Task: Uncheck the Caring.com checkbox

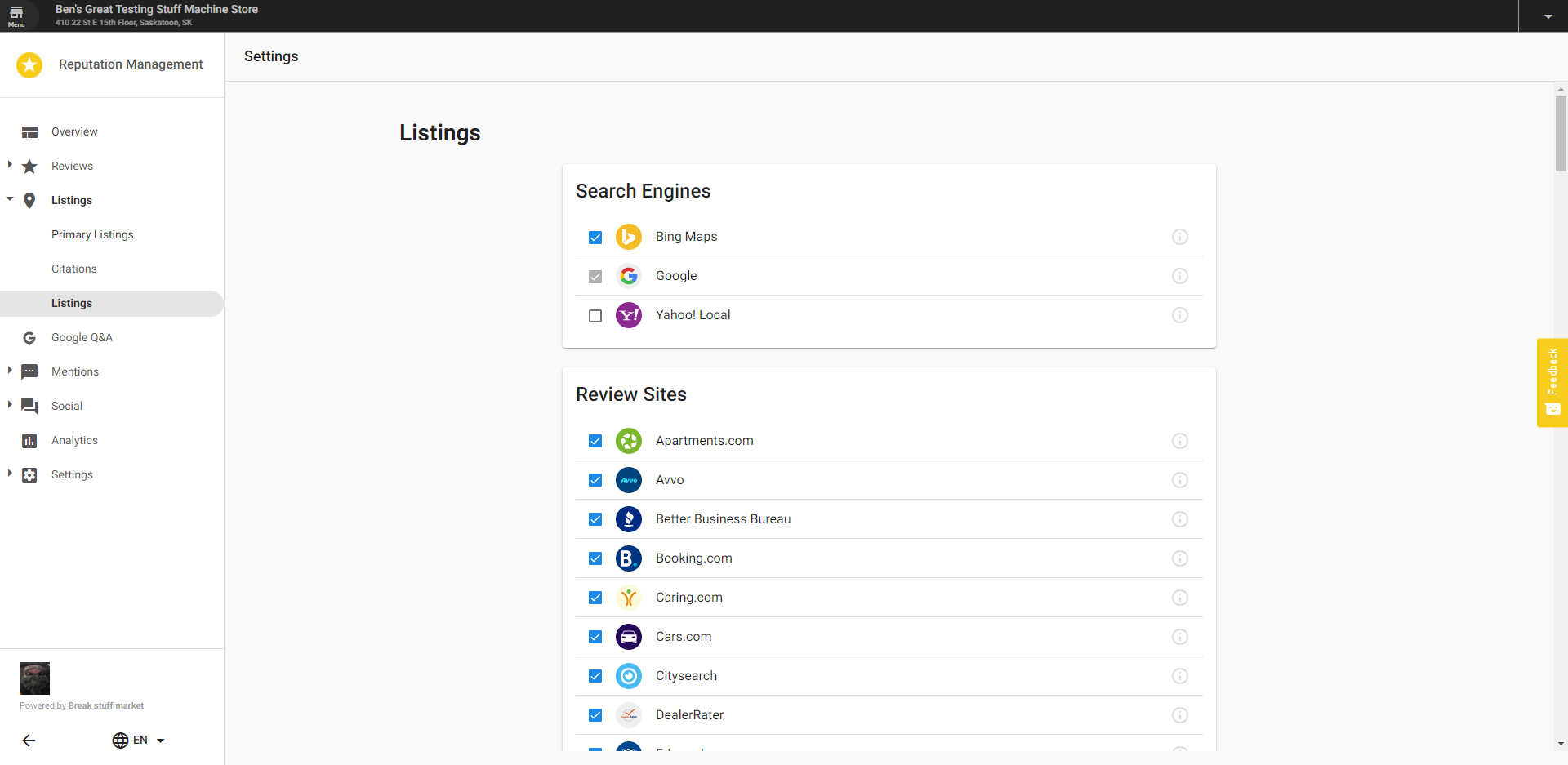Action: pos(595,598)
